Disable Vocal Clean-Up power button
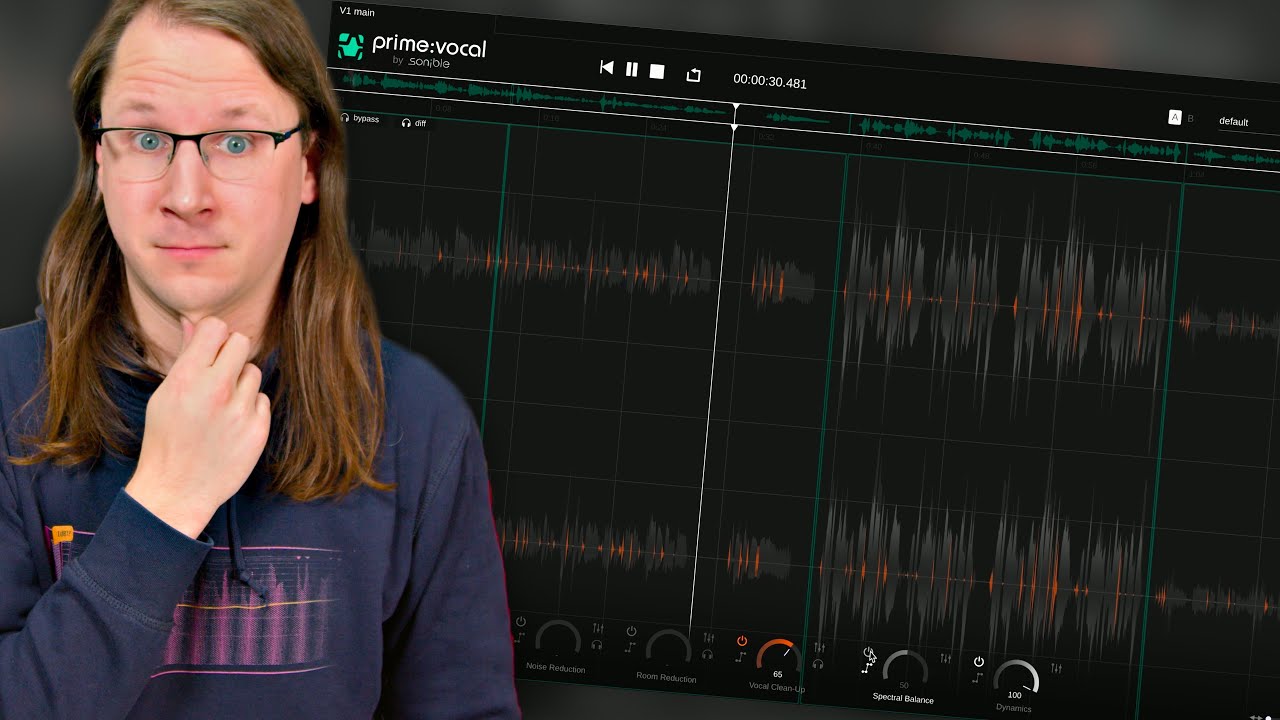Viewport: 1280px width, 720px height. (742, 641)
